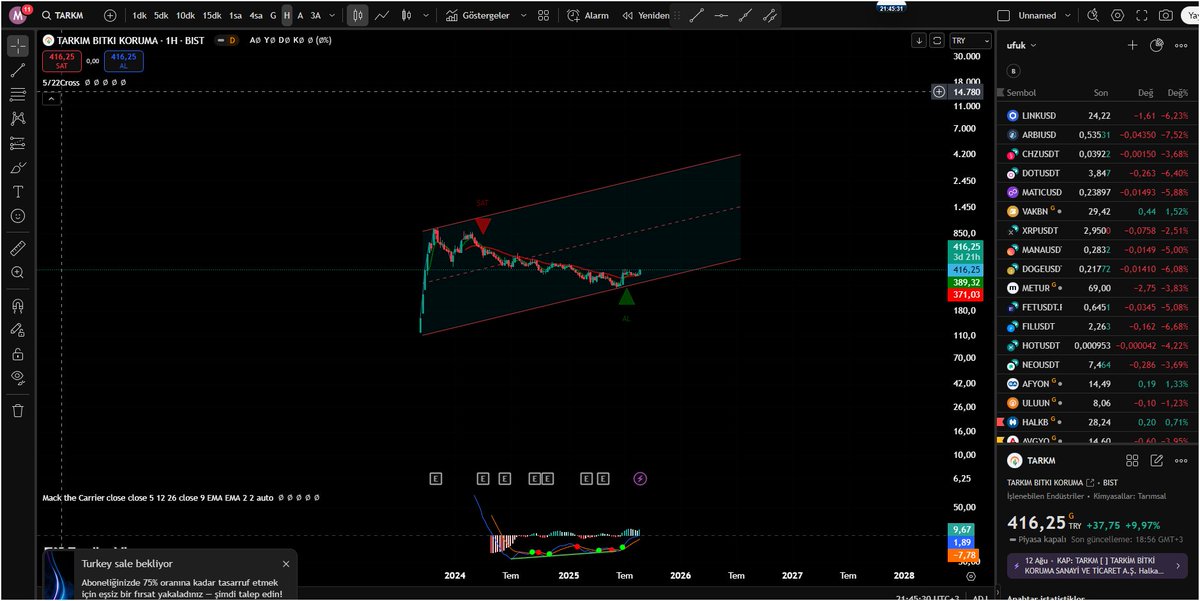Click the purple lightning event marker

pyautogui.click(x=640, y=479)
